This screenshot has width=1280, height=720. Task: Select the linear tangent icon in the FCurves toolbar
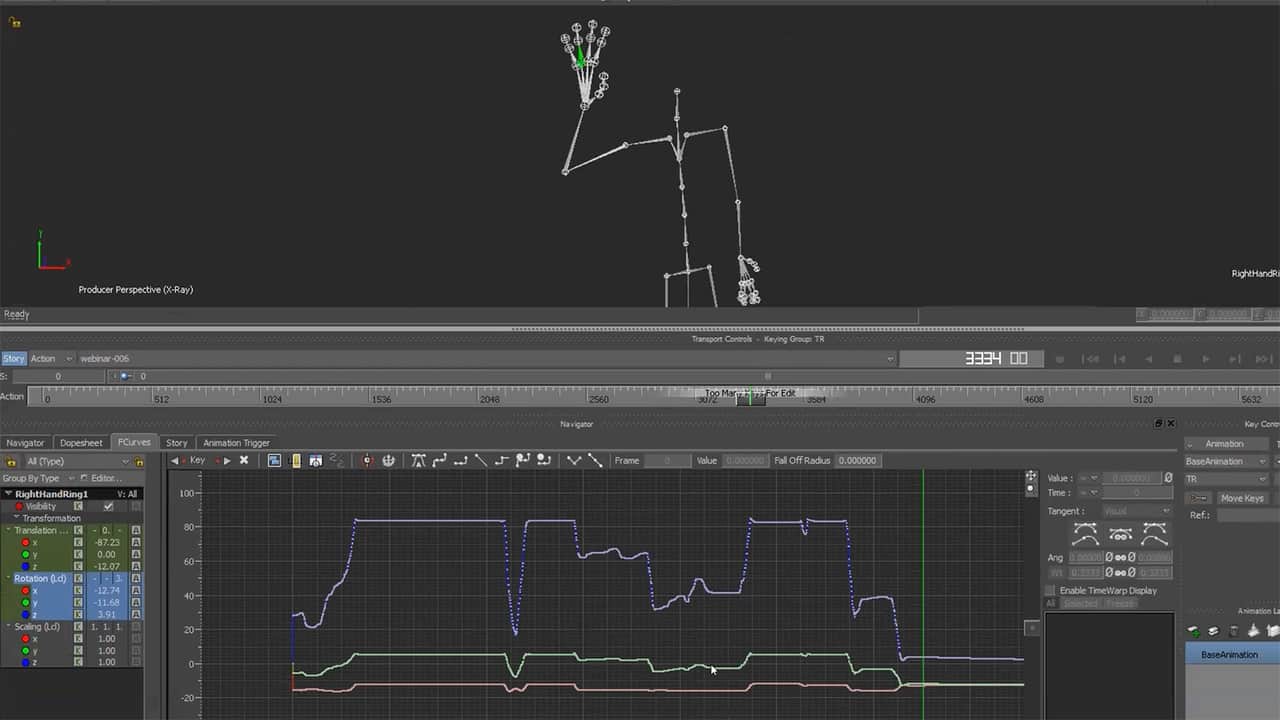pos(481,460)
